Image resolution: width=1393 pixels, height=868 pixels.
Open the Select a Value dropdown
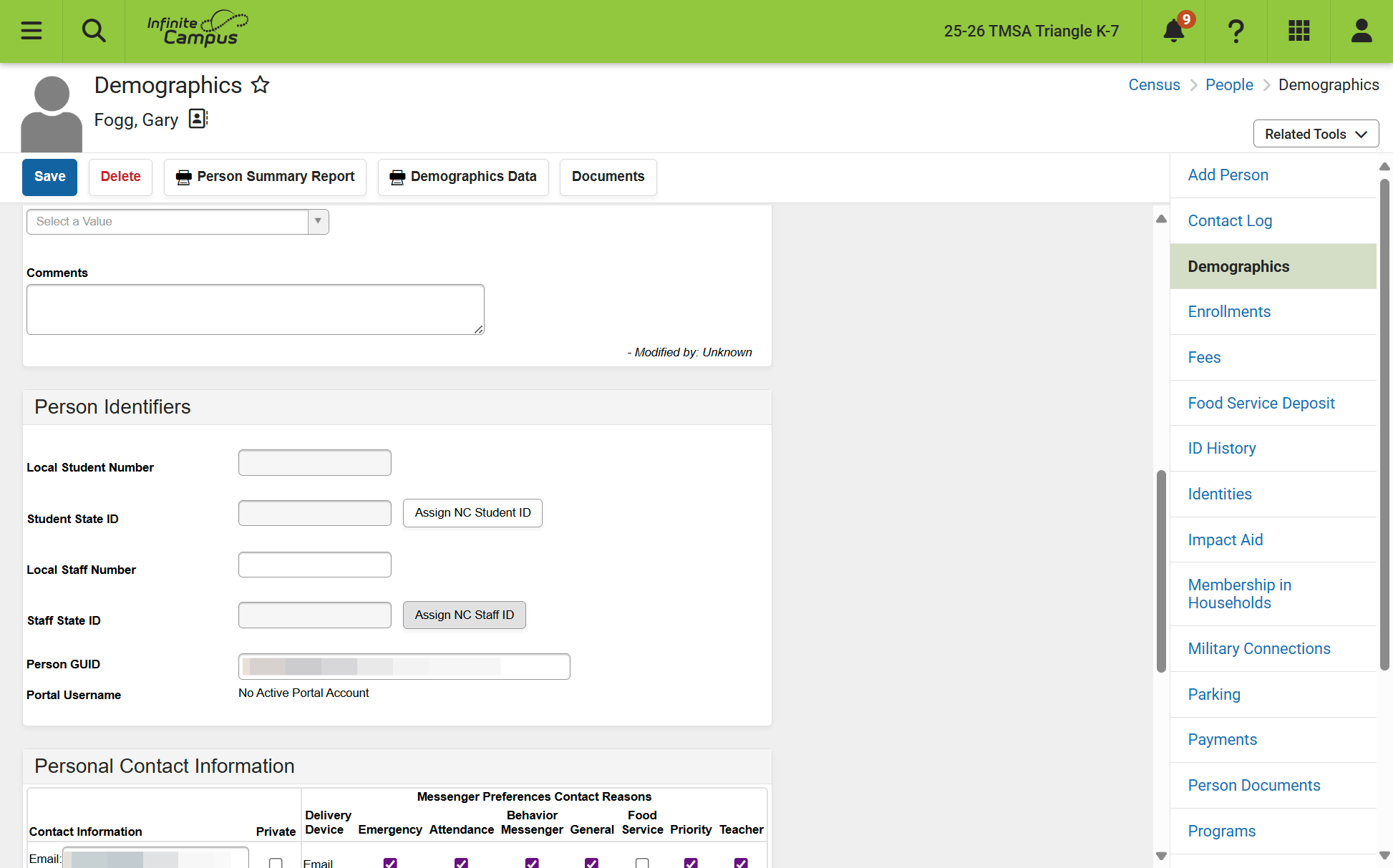coord(178,222)
